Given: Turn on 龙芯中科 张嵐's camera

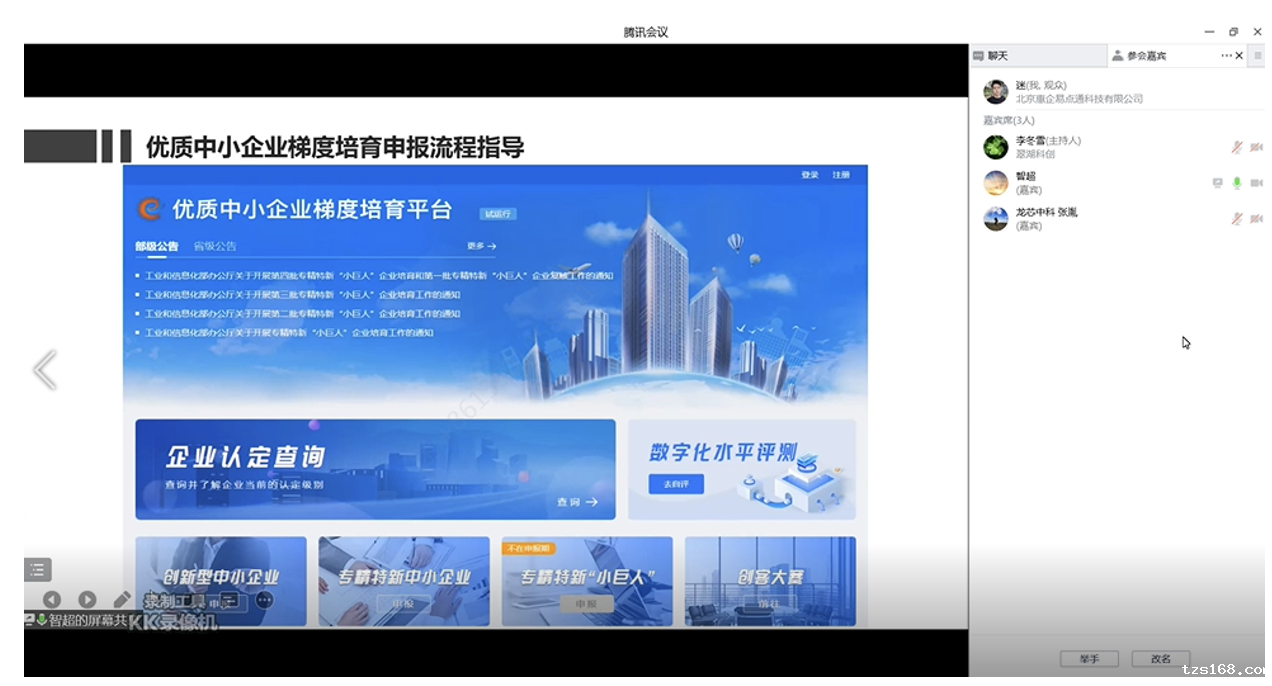Looking at the screenshot, I should pos(1256,218).
